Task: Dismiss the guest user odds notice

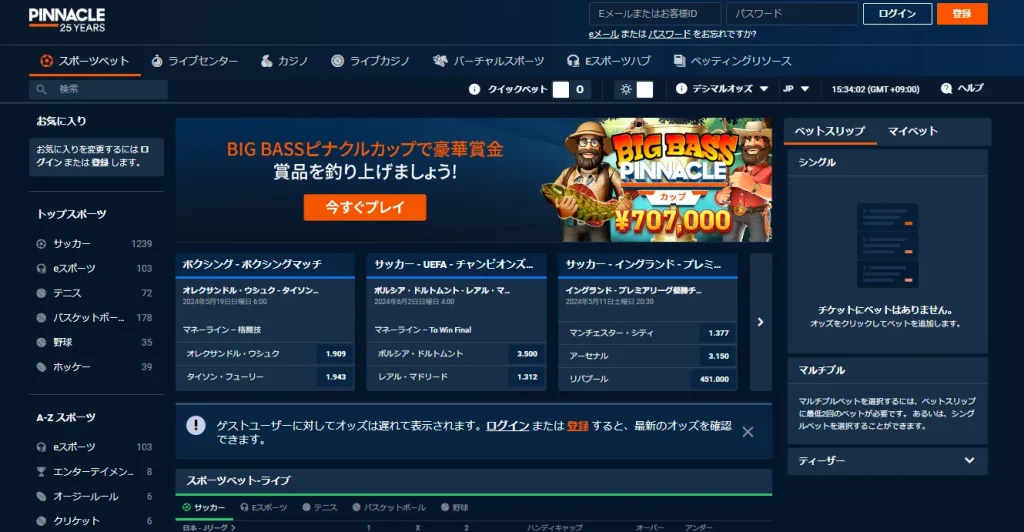Action: (x=747, y=432)
